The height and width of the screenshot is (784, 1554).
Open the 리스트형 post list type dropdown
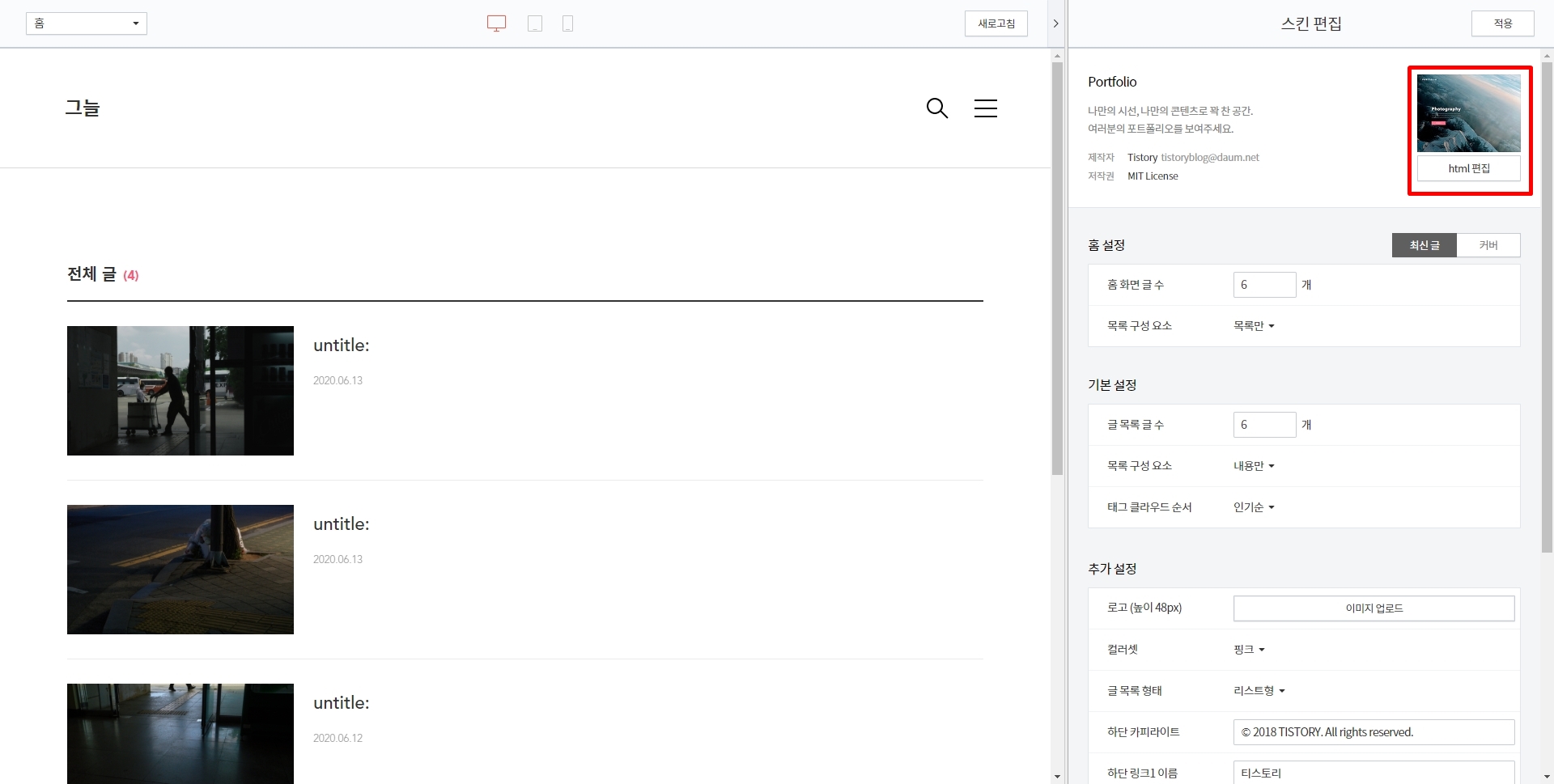[x=1259, y=691]
